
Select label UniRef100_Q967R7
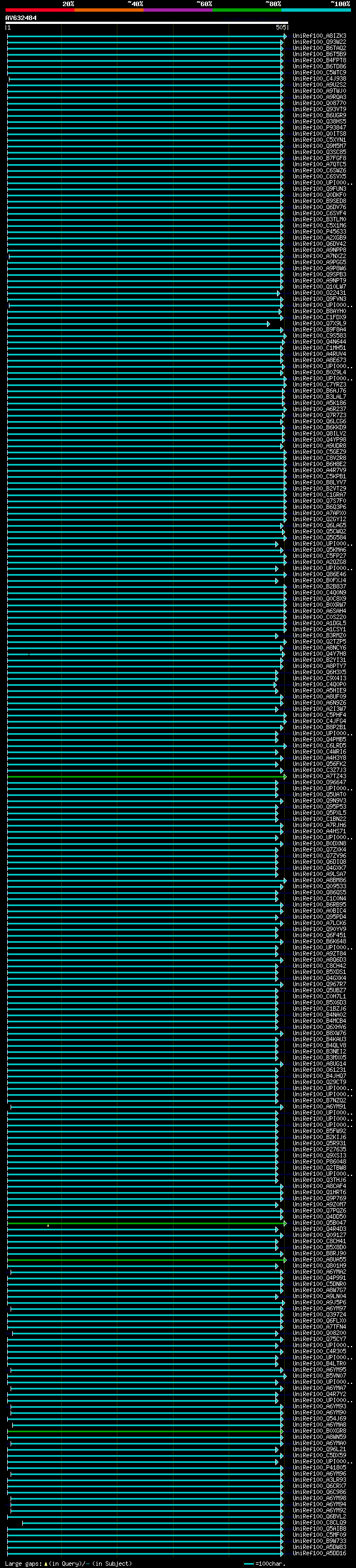[x=319, y=985]
